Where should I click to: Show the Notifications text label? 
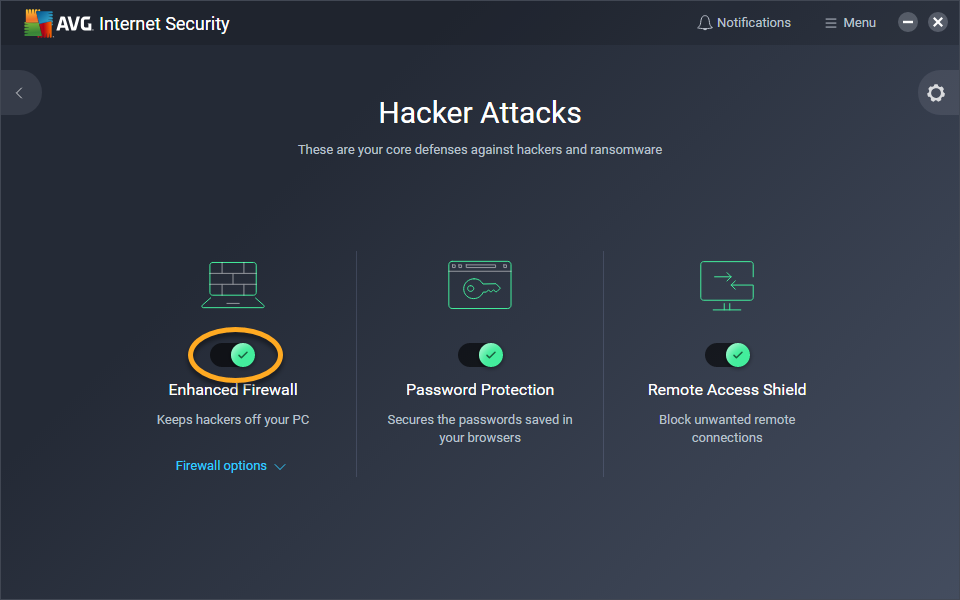[x=754, y=23]
